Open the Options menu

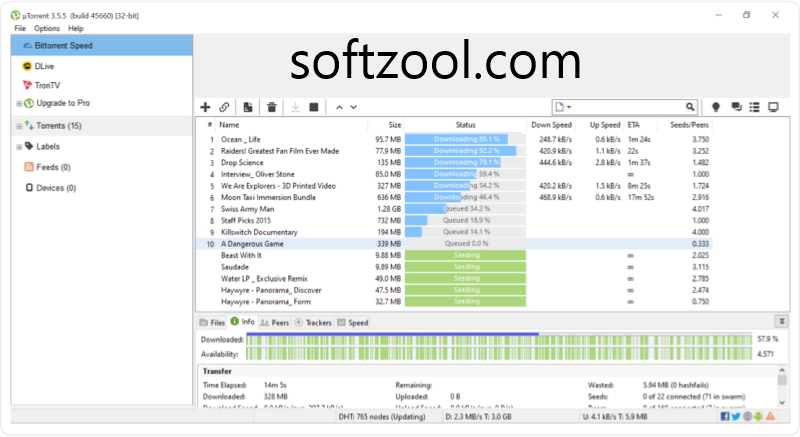pos(46,28)
